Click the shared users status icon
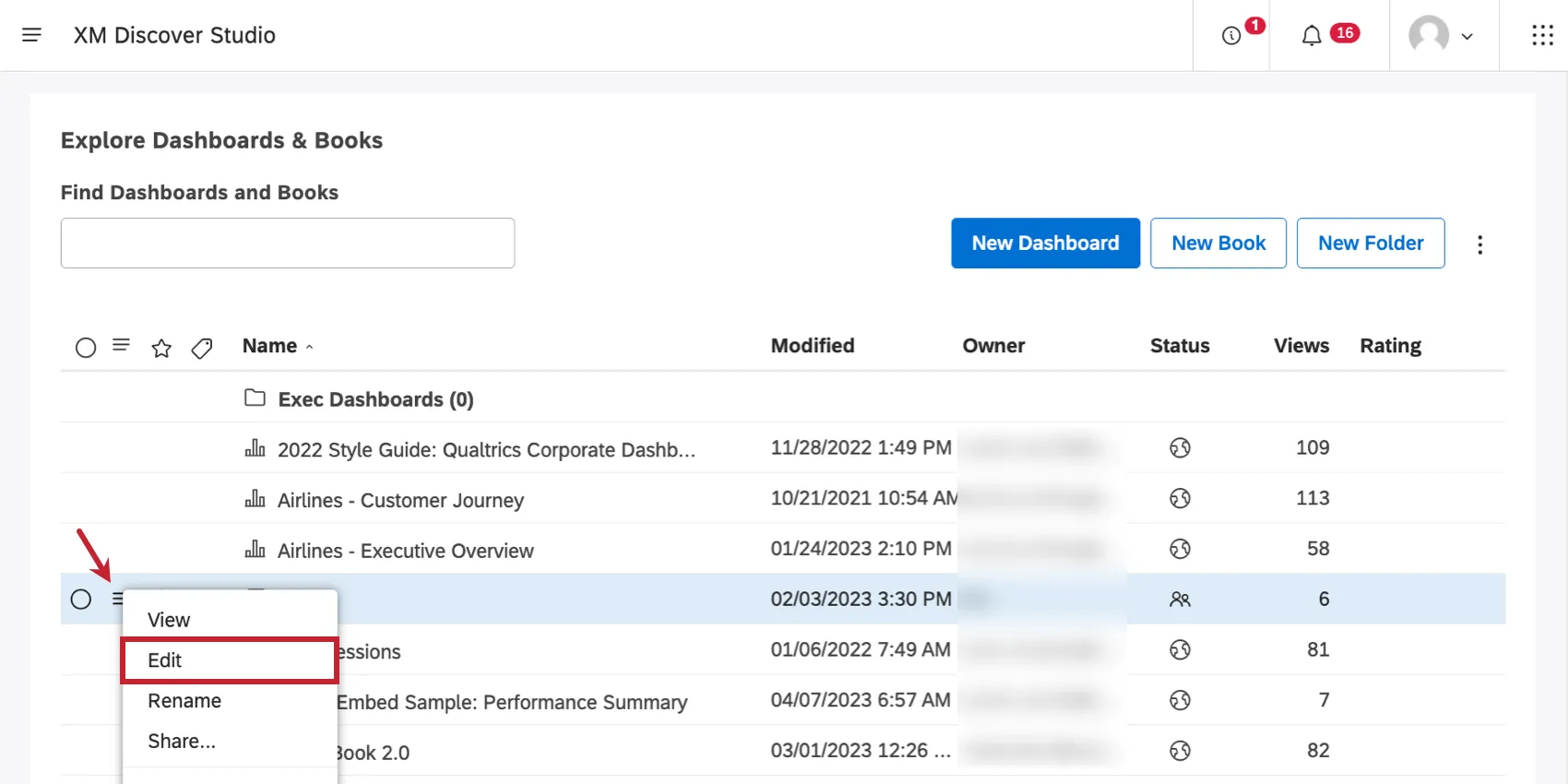This screenshot has height=784, width=1568. pyautogui.click(x=1180, y=600)
